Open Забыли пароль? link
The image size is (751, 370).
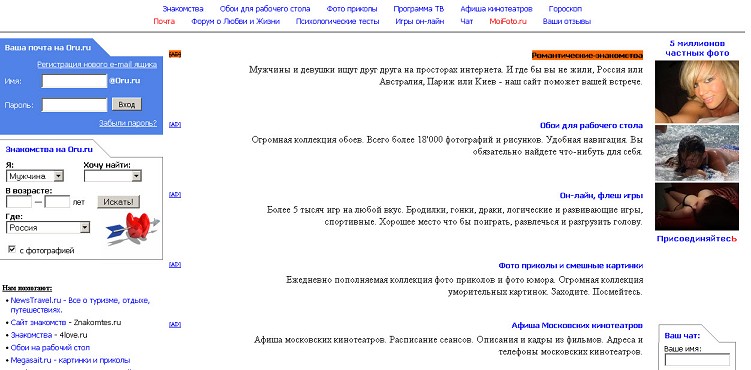coord(128,123)
